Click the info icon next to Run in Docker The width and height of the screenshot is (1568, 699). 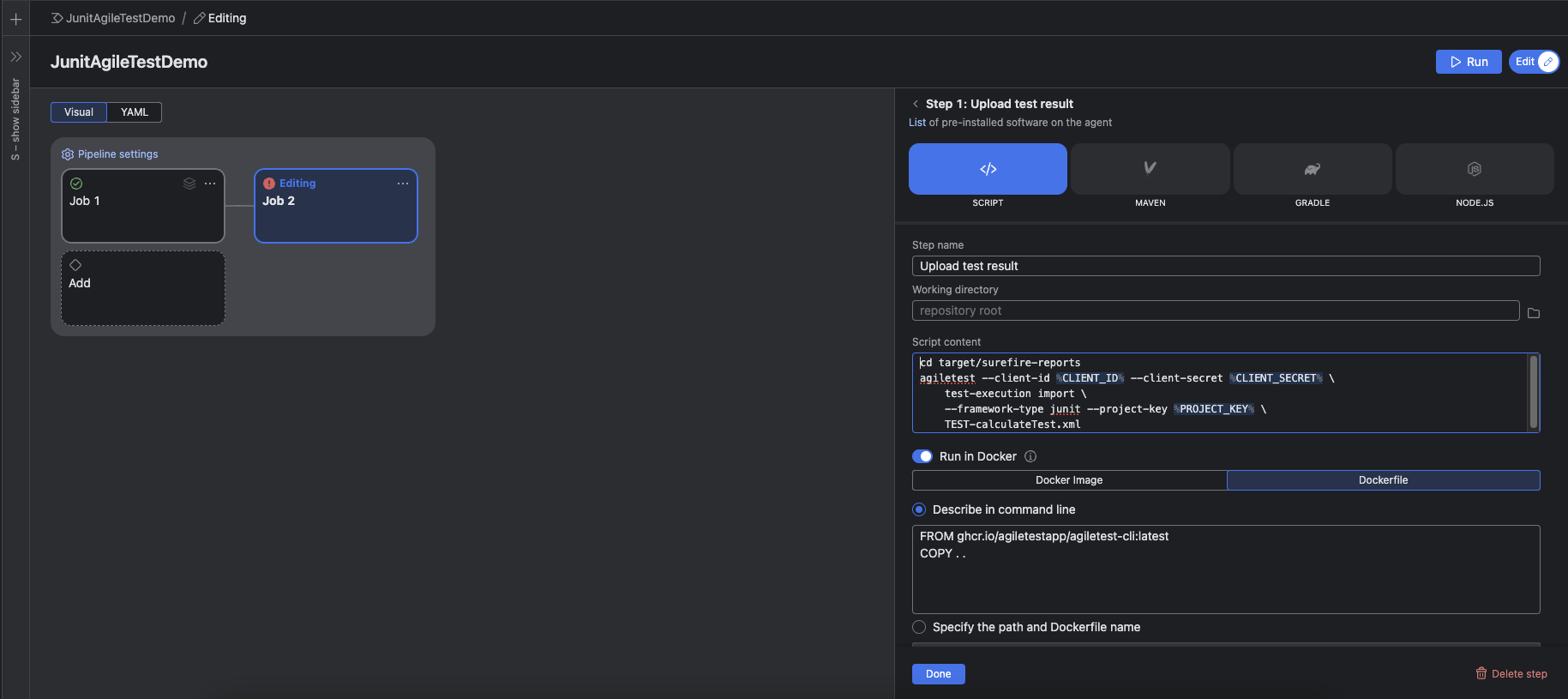1030,456
